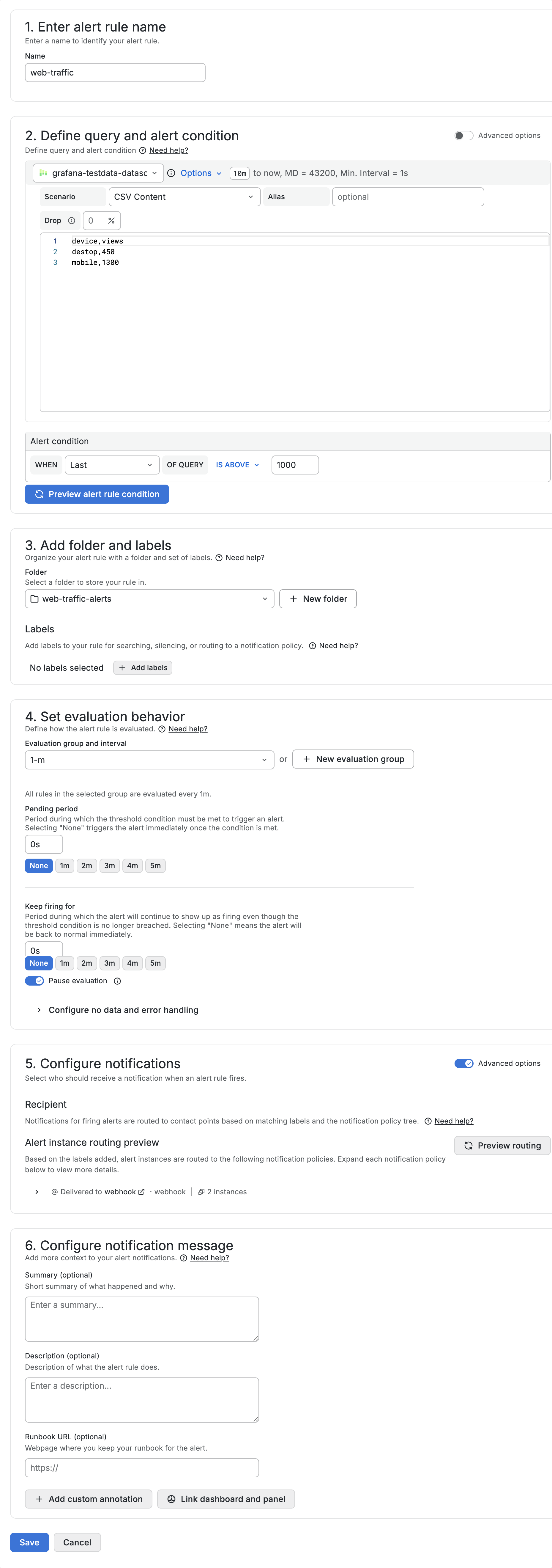Enable Advanced options for query section
The height and width of the screenshot is (1568, 552).
point(463,136)
